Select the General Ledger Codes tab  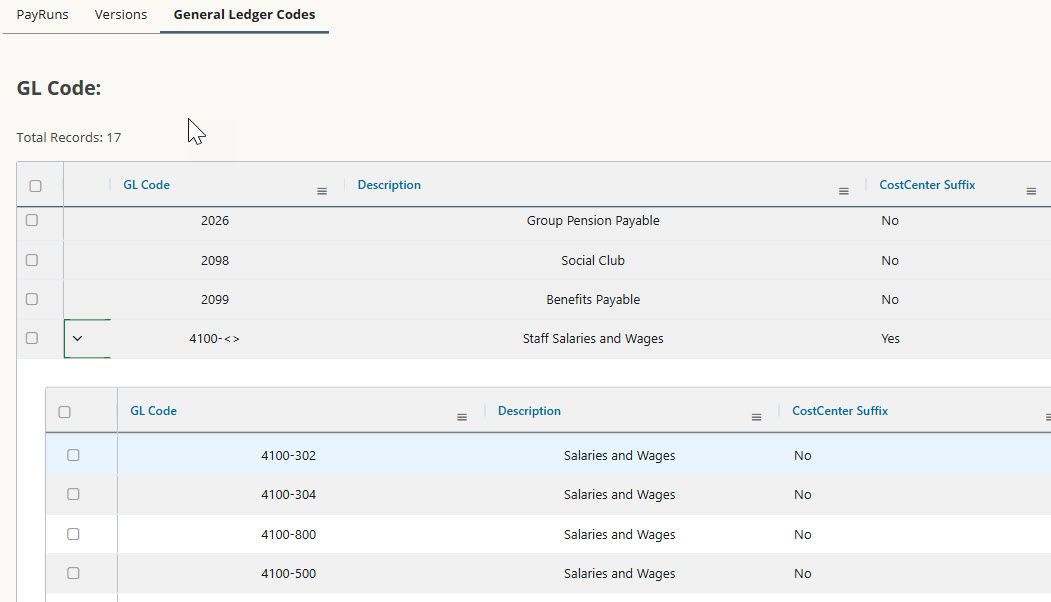click(x=244, y=15)
